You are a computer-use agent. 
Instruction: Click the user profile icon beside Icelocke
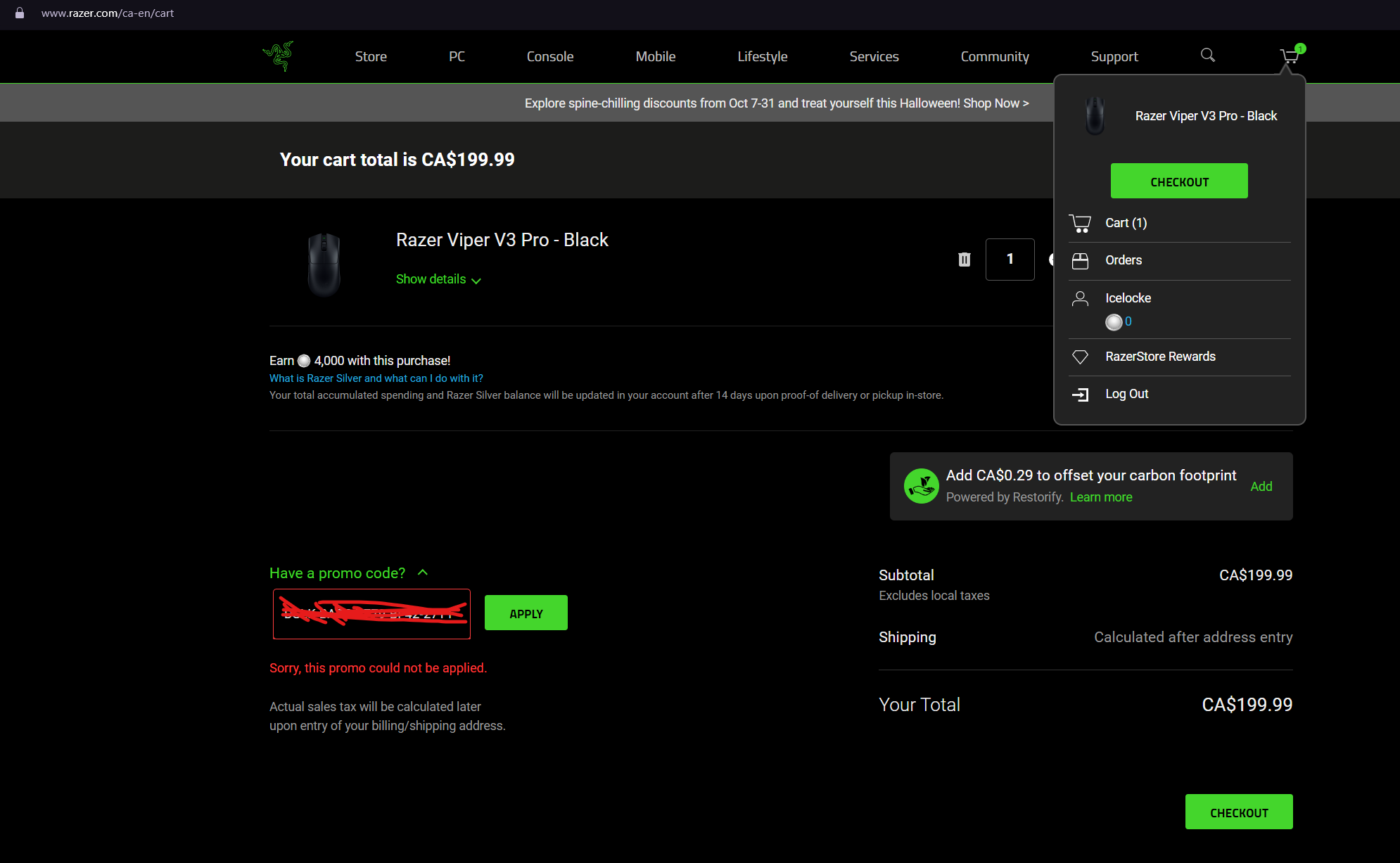pos(1080,299)
